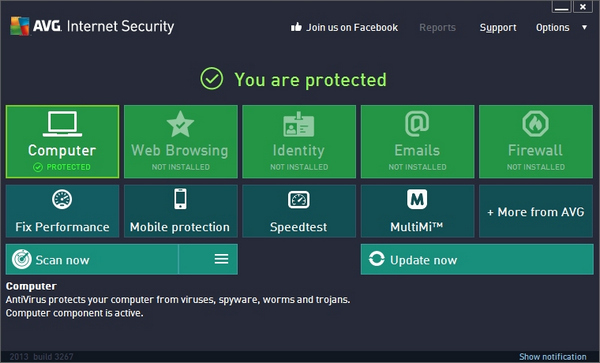600x363 pixels.
Task: Click the Scan now radar icon
Action: coord(21,259)
